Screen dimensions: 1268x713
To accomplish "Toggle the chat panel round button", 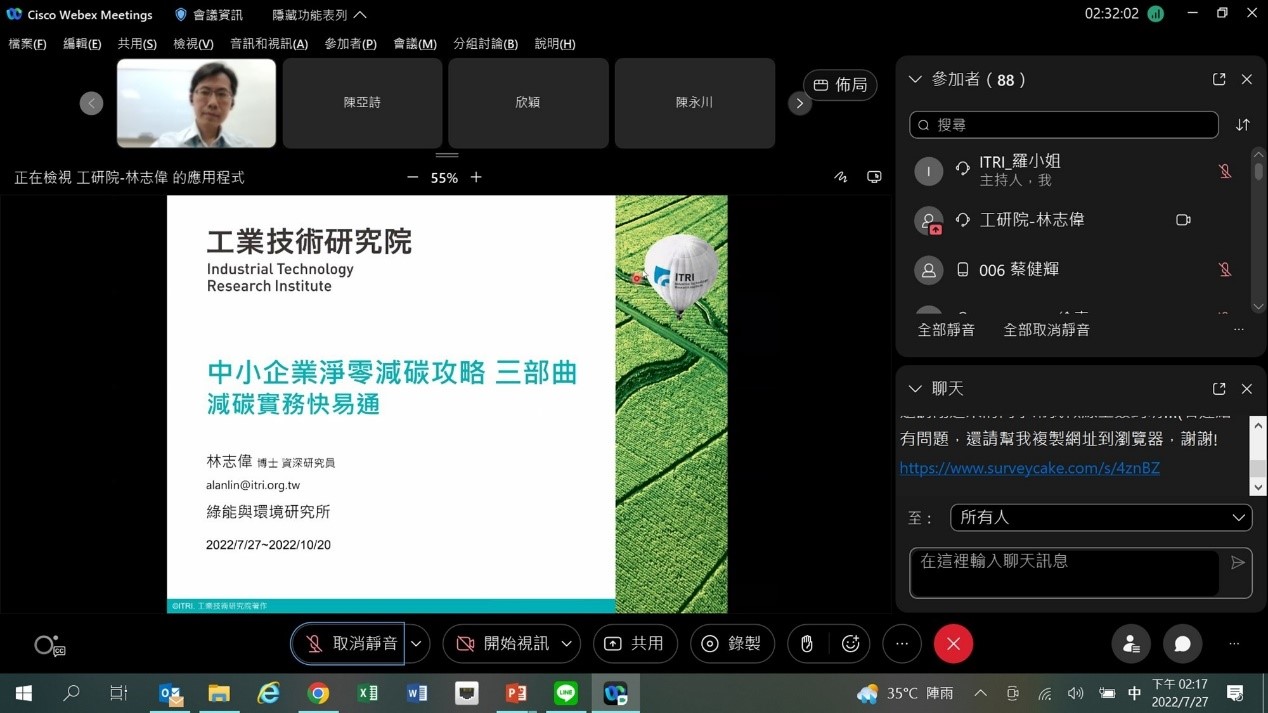I will click(x=1182, y=644).
